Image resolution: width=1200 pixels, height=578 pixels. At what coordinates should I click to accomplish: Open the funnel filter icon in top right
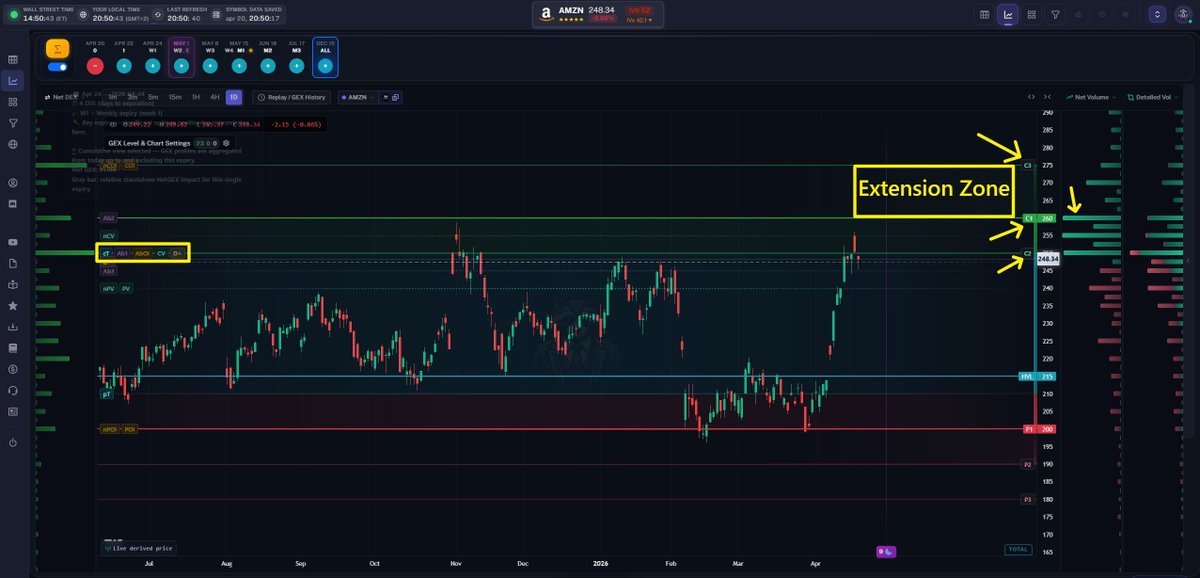coord(1055,15)
